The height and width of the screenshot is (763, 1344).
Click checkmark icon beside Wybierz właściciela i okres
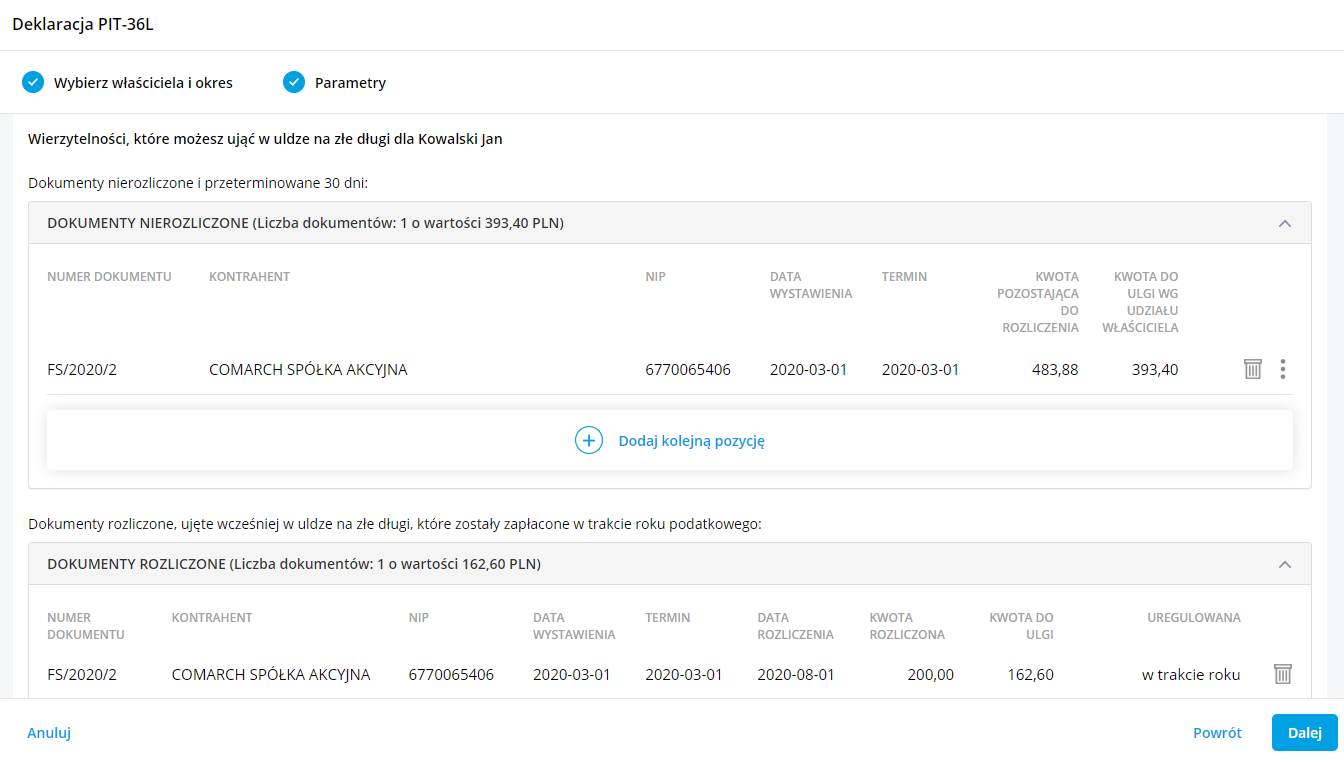tap(33, 82)
